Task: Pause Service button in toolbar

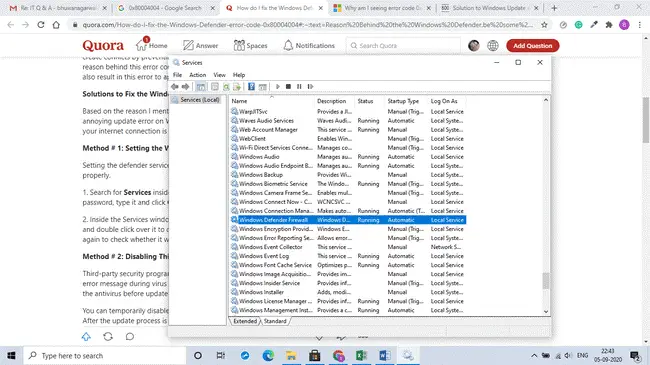Action: 299,86
